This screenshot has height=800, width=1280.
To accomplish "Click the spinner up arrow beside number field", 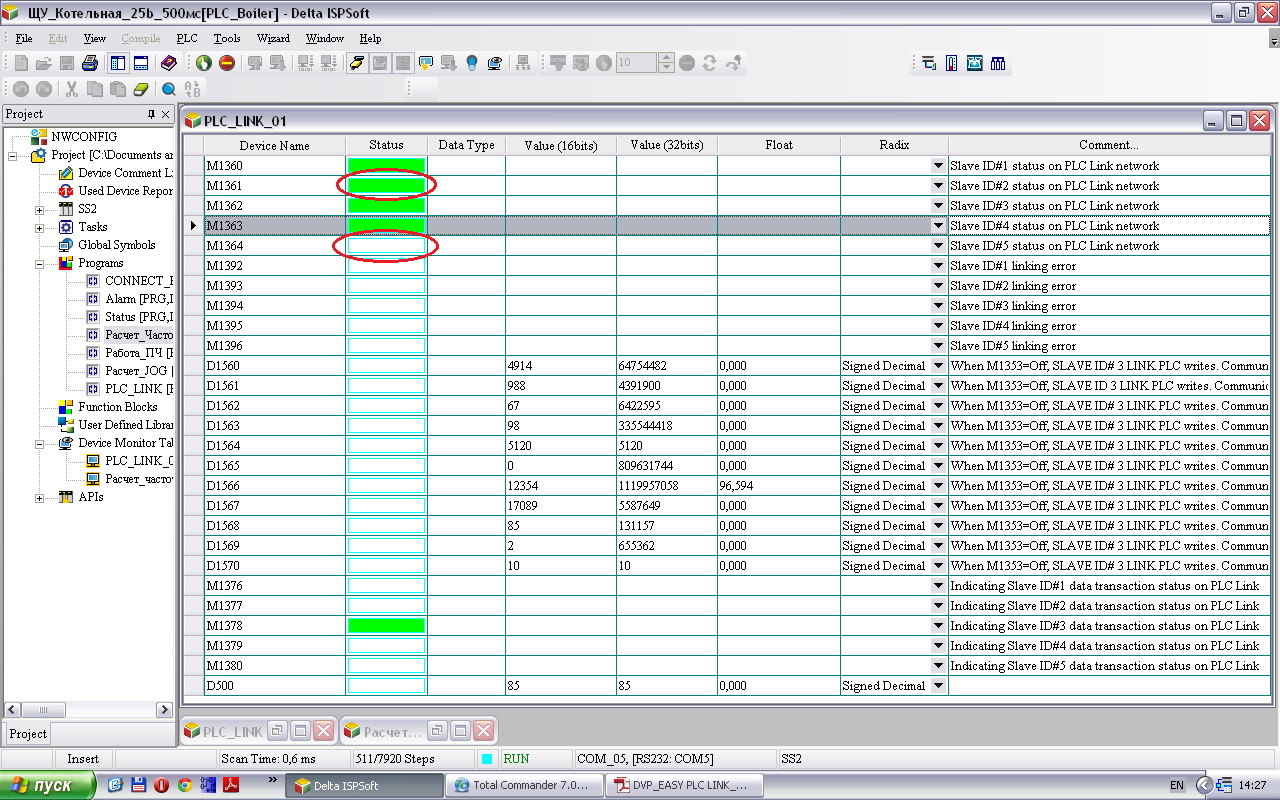I will point(667,58).
